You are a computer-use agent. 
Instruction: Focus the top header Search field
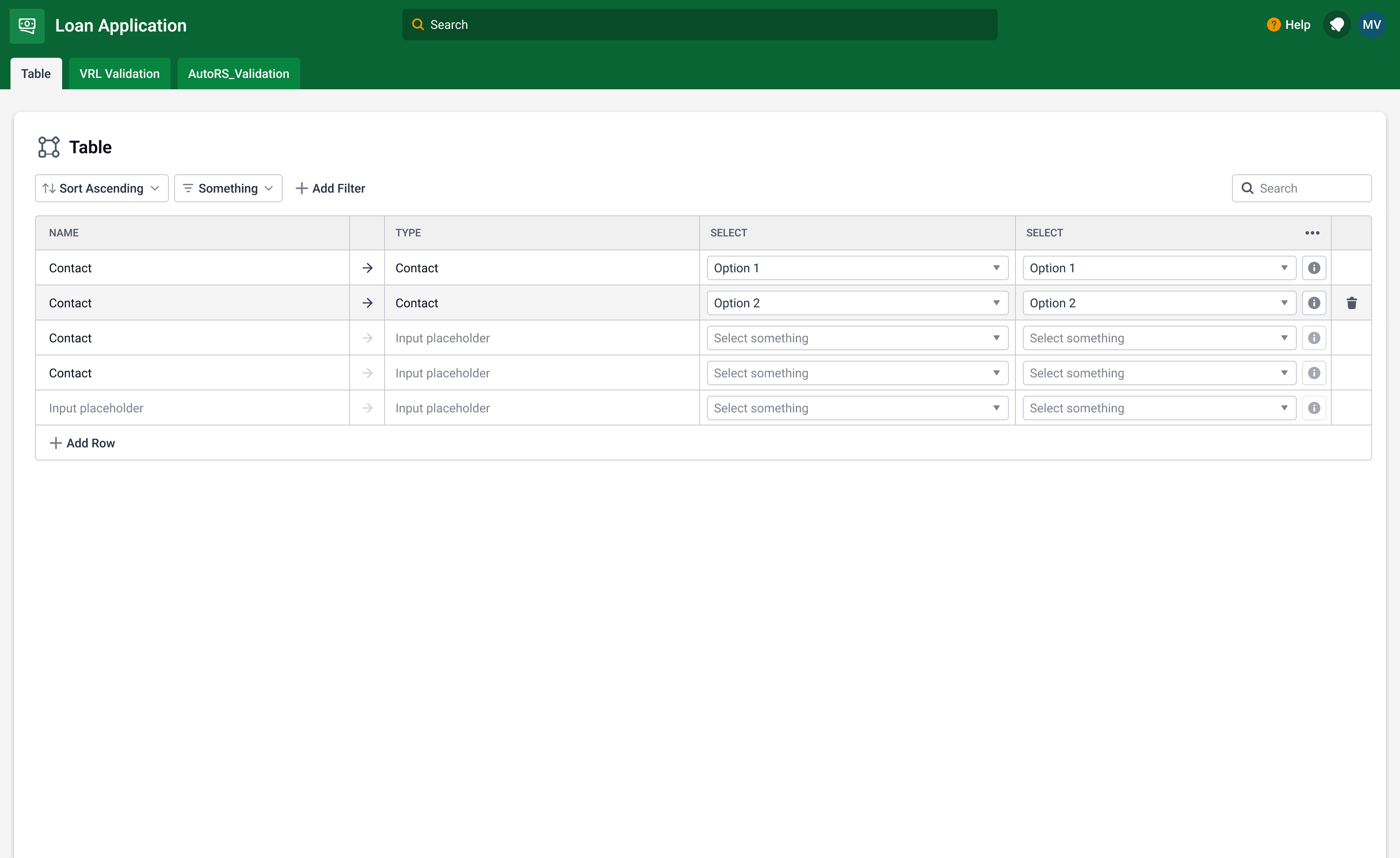tap(700, 25)
